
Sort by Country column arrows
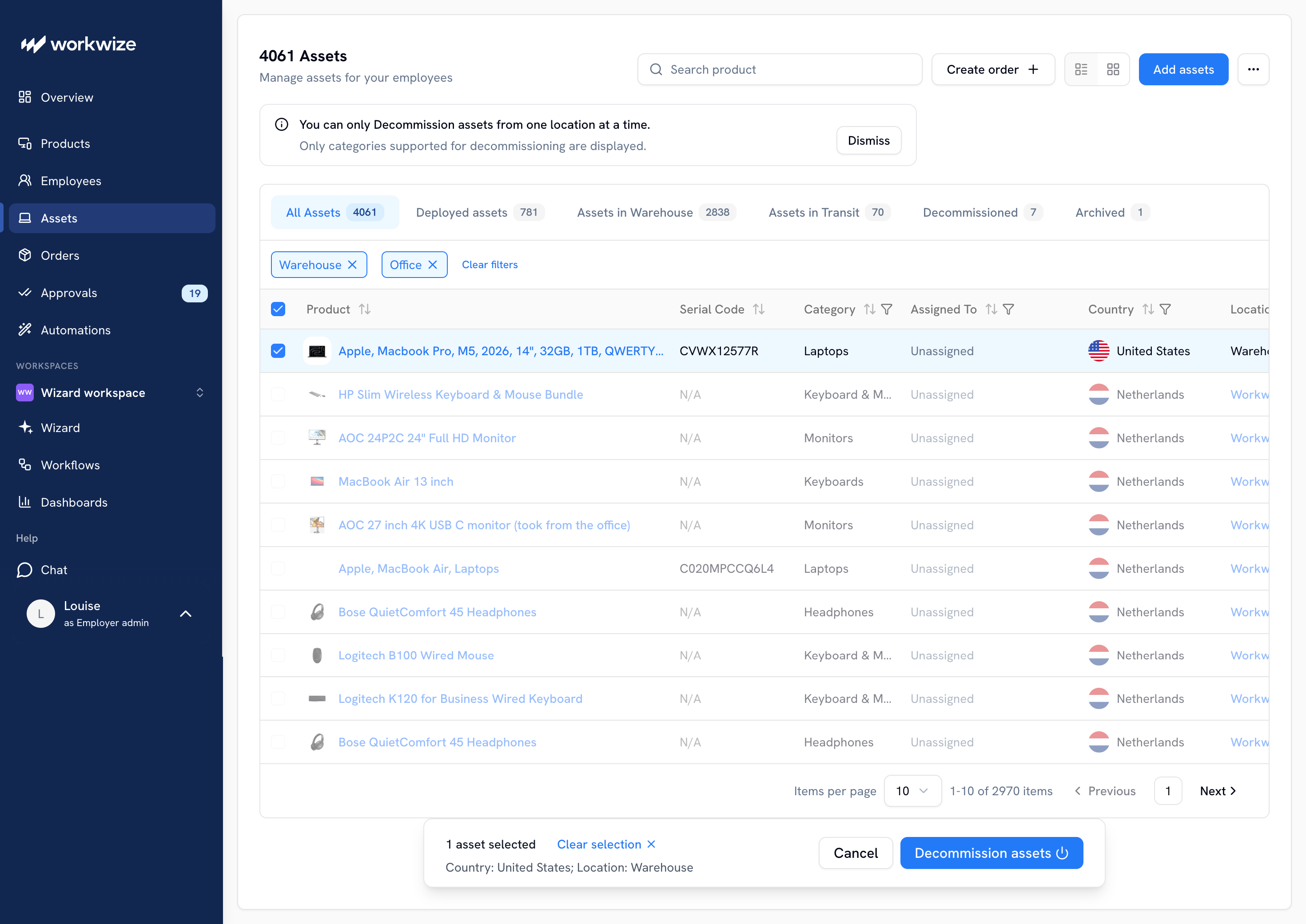tap(1148, 309)
